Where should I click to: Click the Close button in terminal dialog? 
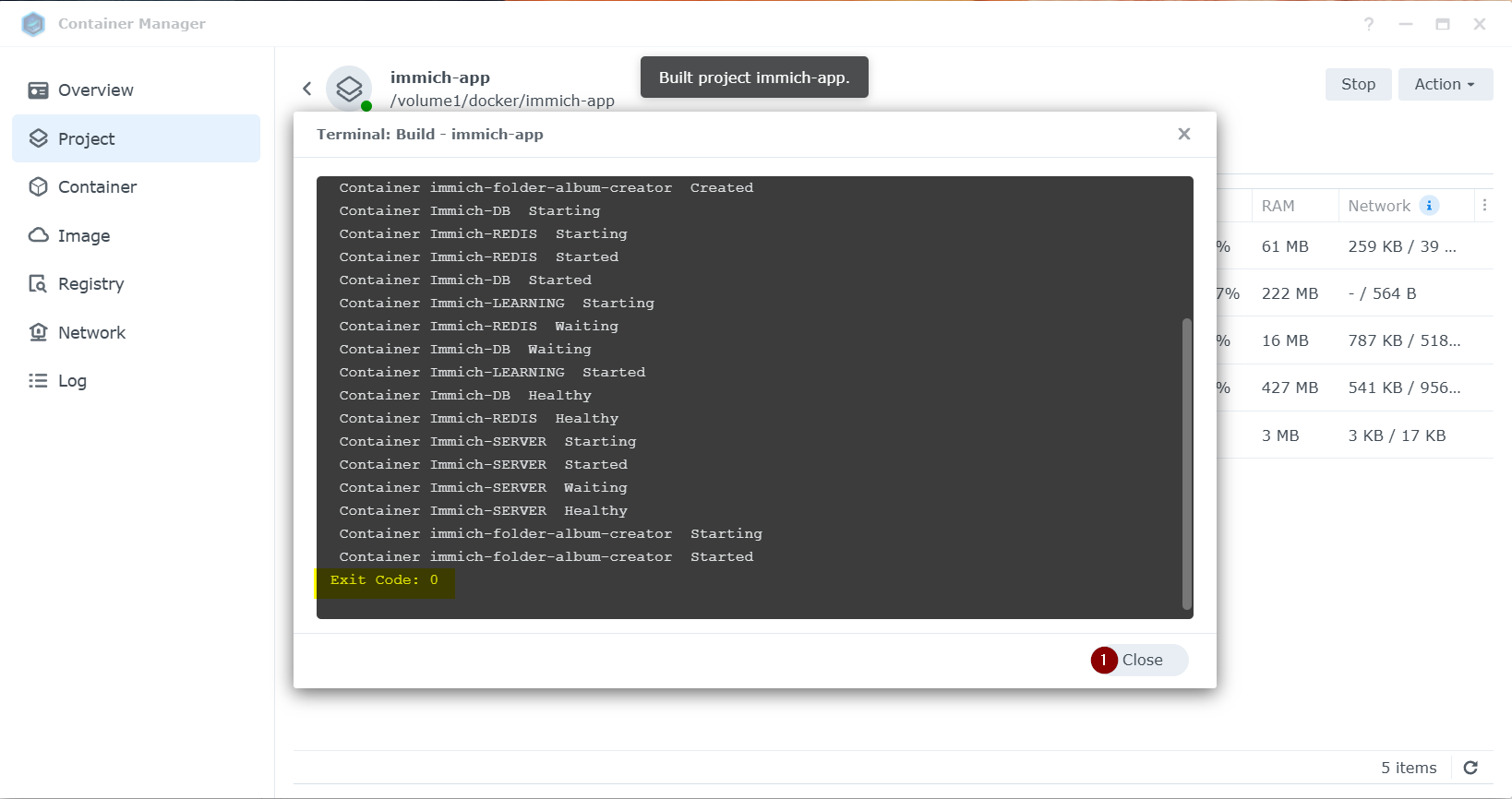(1140, 660)
